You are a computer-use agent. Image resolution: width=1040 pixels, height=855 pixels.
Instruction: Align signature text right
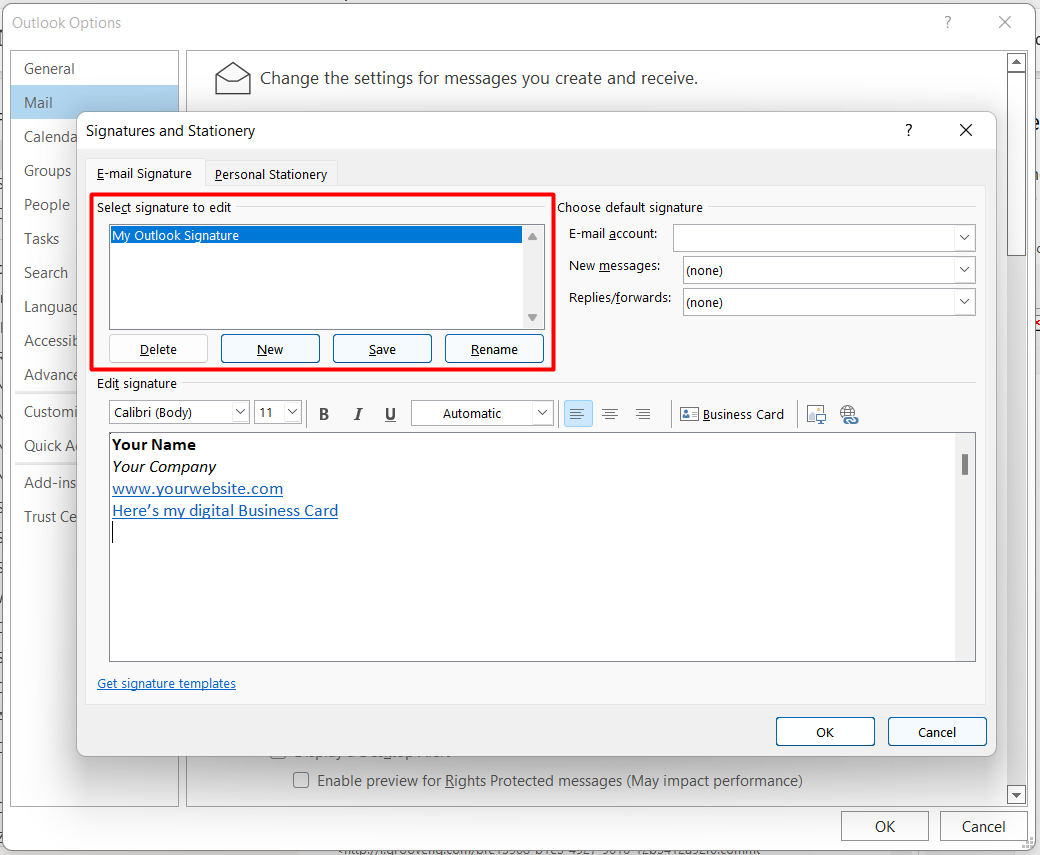[643, 414]
